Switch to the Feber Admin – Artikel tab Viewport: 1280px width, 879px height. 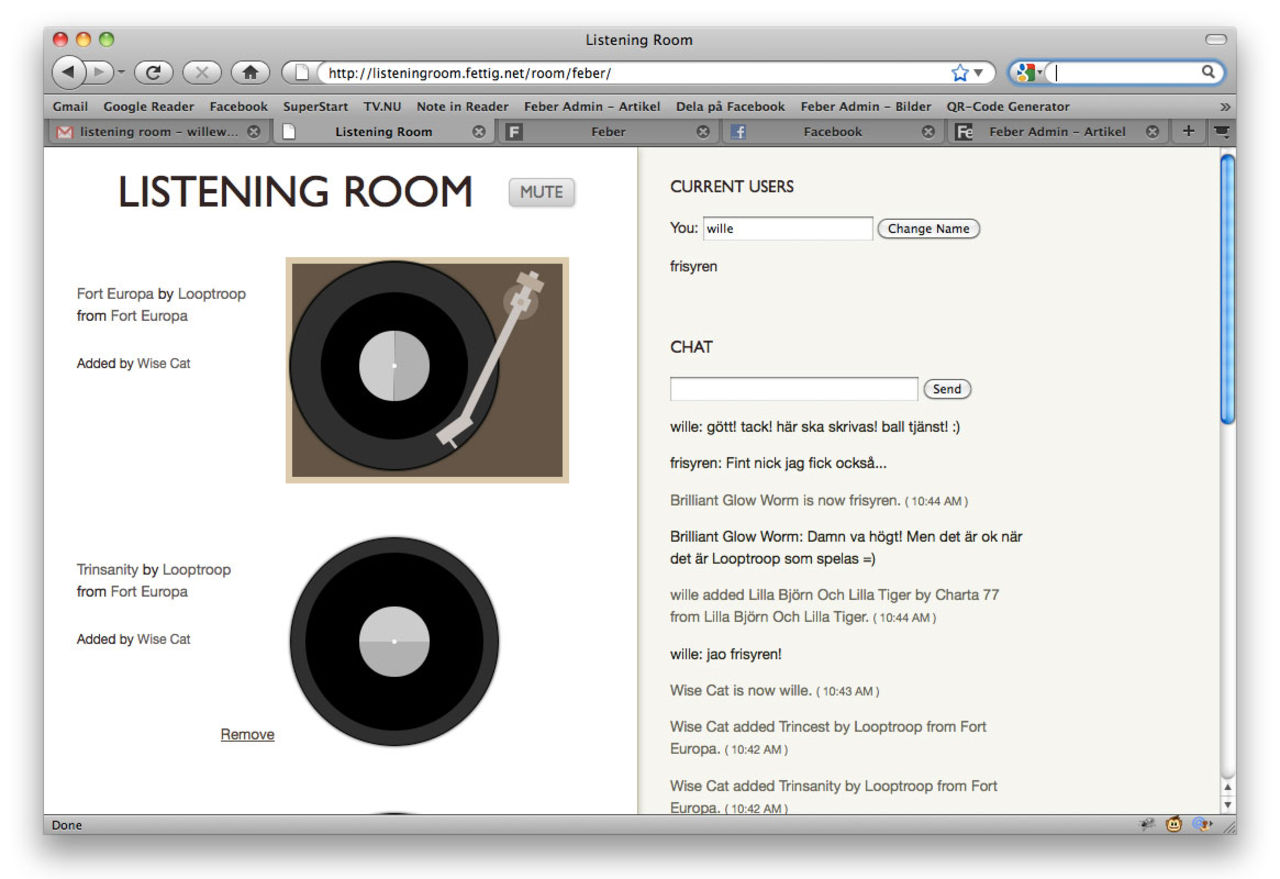coord(1056,131)
